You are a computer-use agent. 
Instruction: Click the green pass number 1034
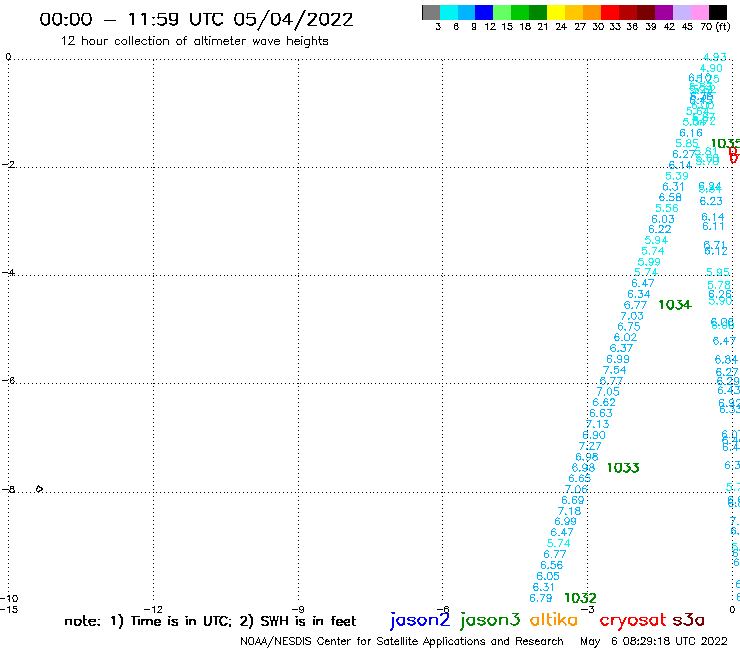coord(674,305)
